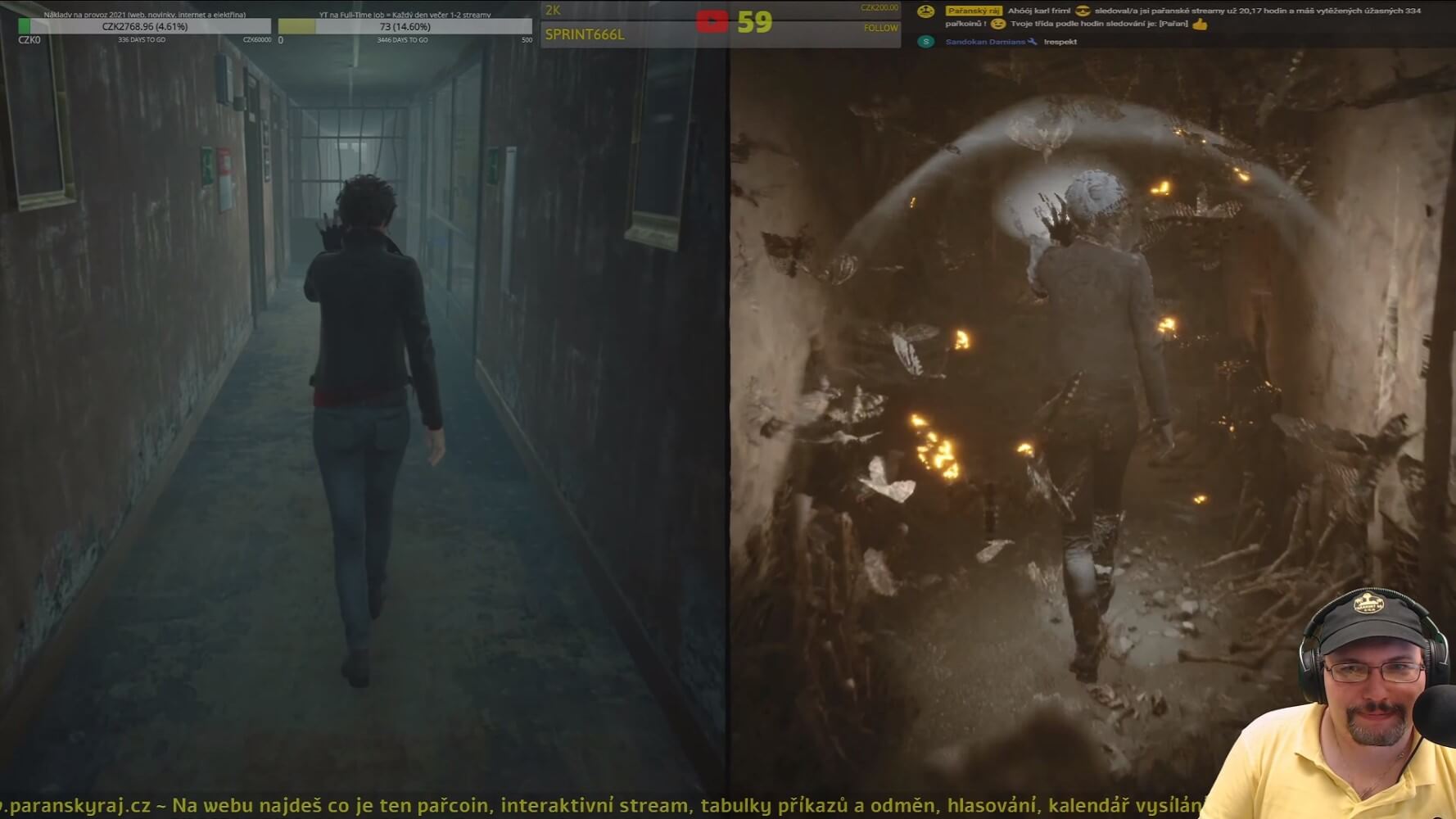Viewport: 1456px width, 819px height.
Task: Click the SPRINT666L name in the alert panel
Action: point(585,34)
